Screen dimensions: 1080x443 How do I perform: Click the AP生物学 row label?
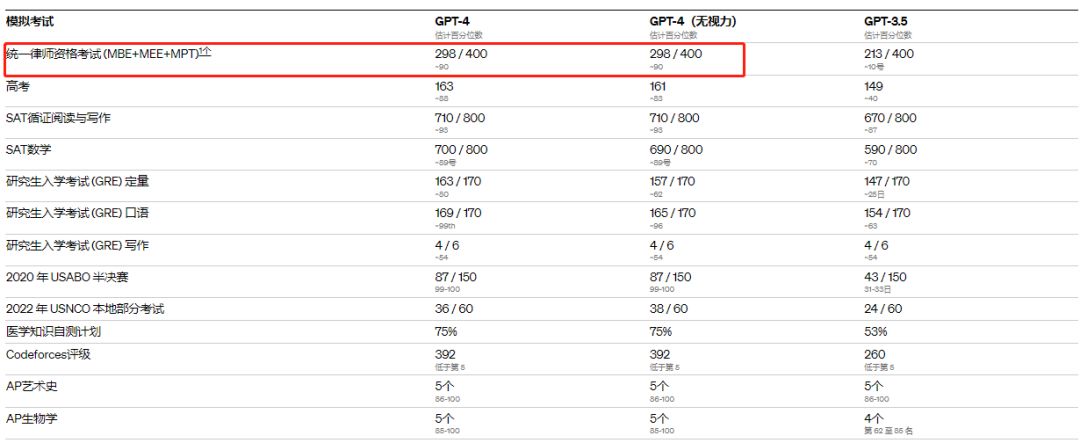point(31,419)
